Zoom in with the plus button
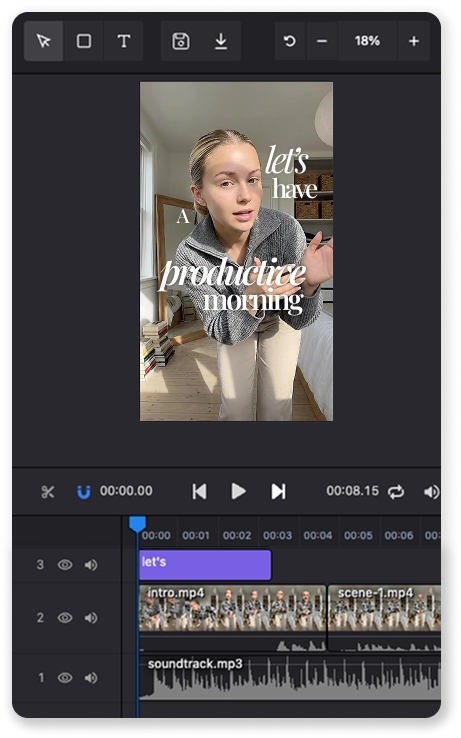 414,41
